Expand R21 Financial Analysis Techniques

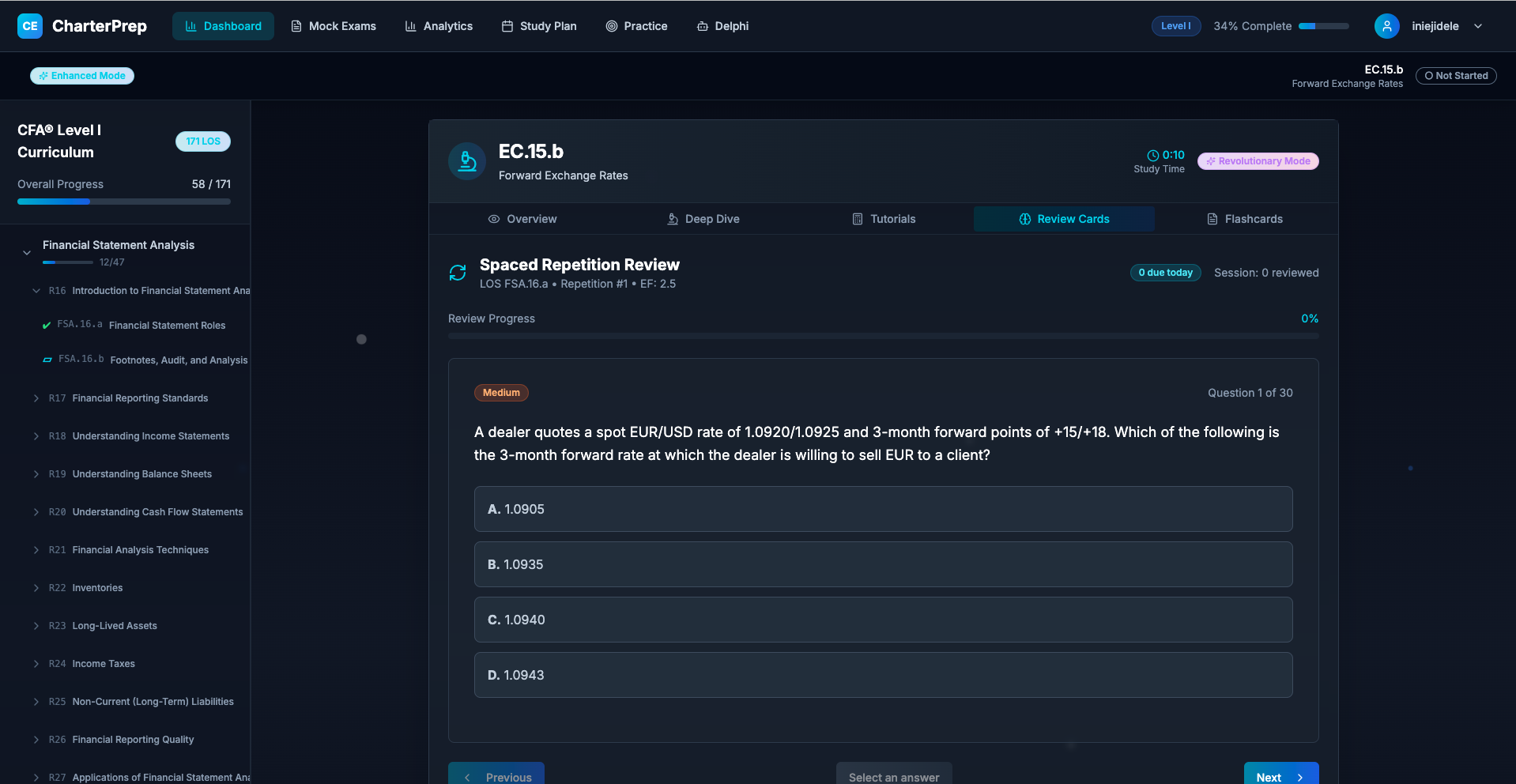point(36,550)
